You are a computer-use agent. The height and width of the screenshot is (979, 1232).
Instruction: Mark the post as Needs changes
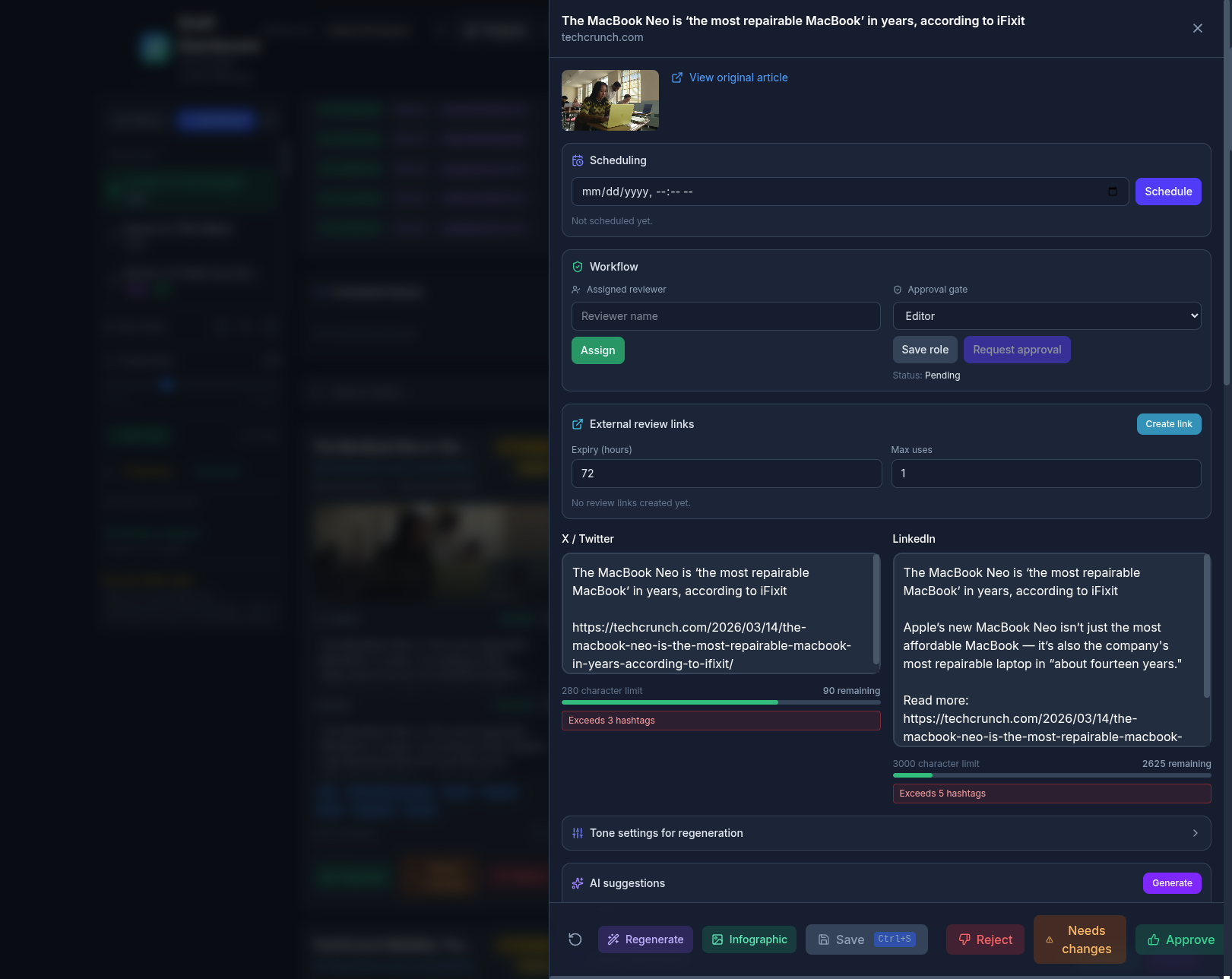(x=1079, y=939)
